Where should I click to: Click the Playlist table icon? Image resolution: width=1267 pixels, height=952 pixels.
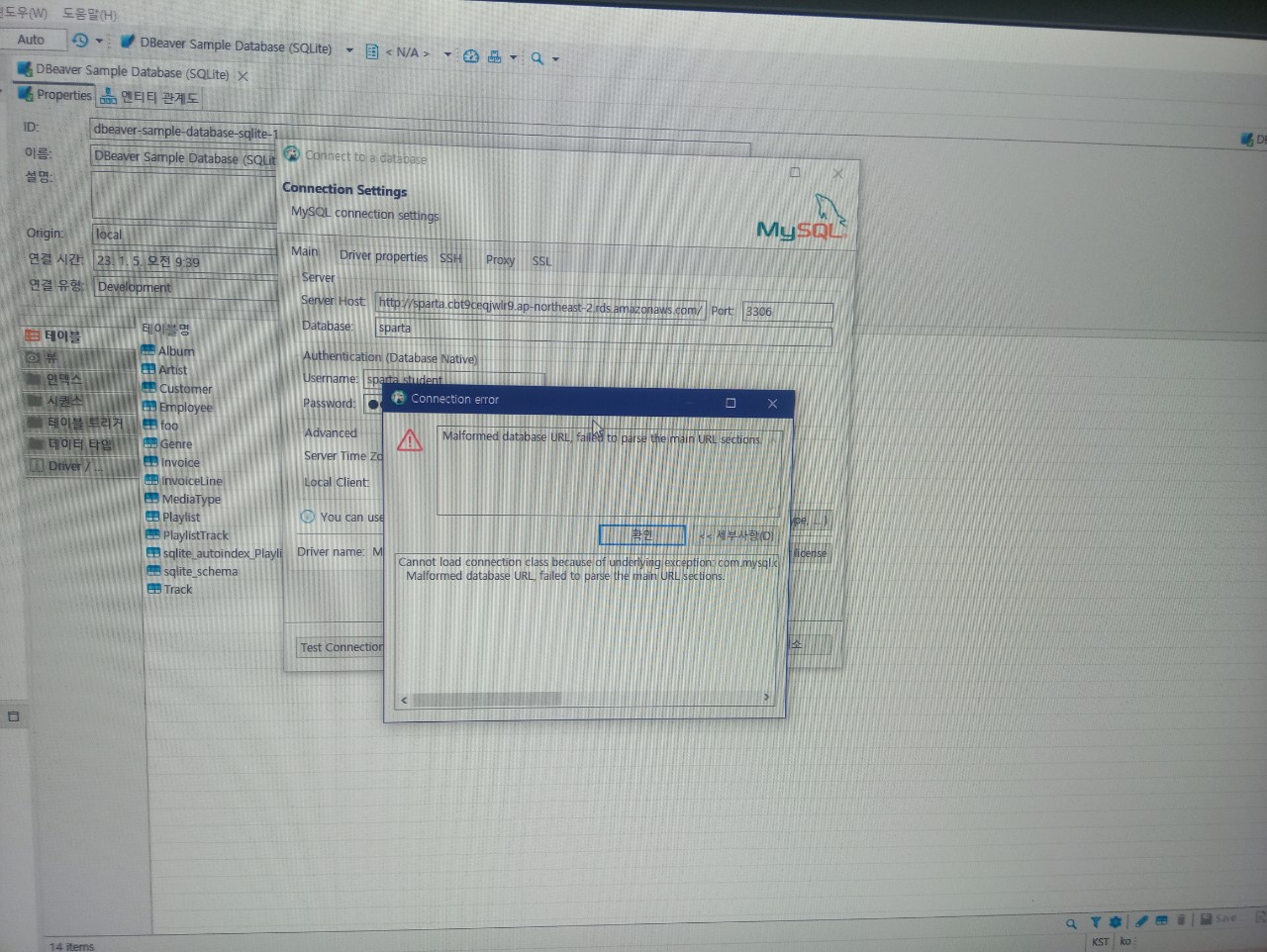[x=152, y=517]
